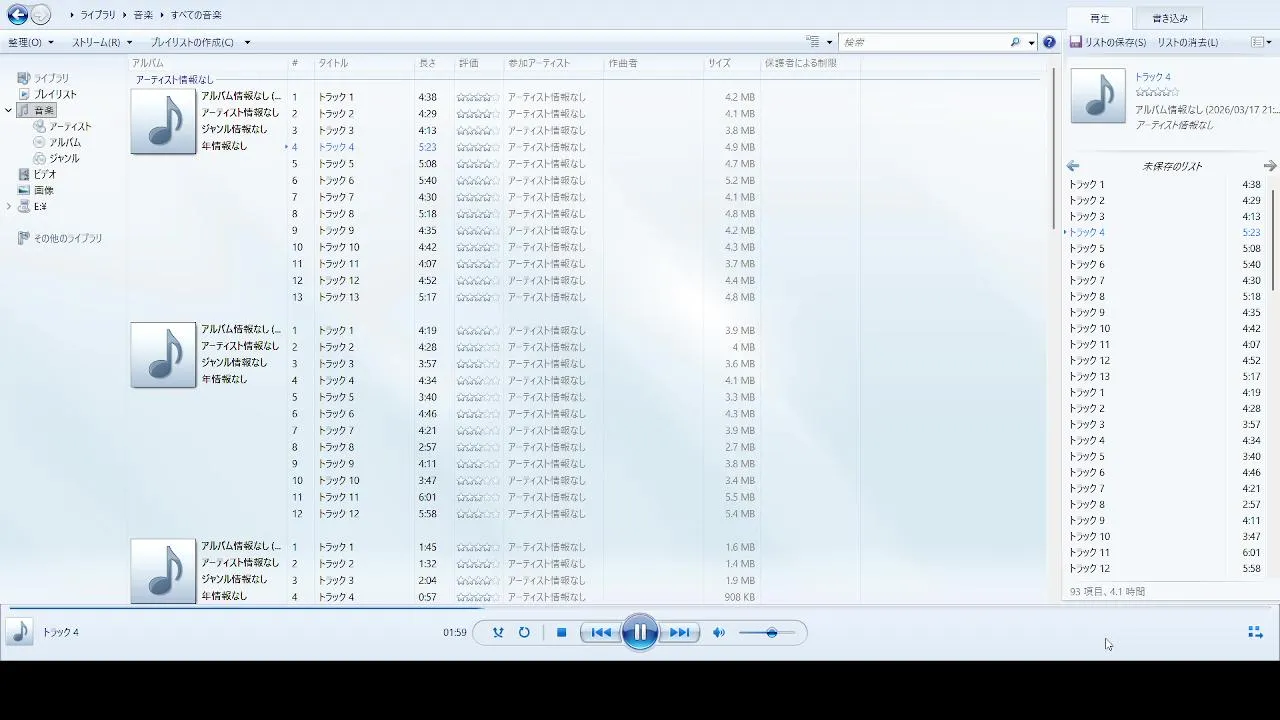Select 画像 in the navigation tree
The width and height of the screenshot is (1280, 720).
click(44, 190)
